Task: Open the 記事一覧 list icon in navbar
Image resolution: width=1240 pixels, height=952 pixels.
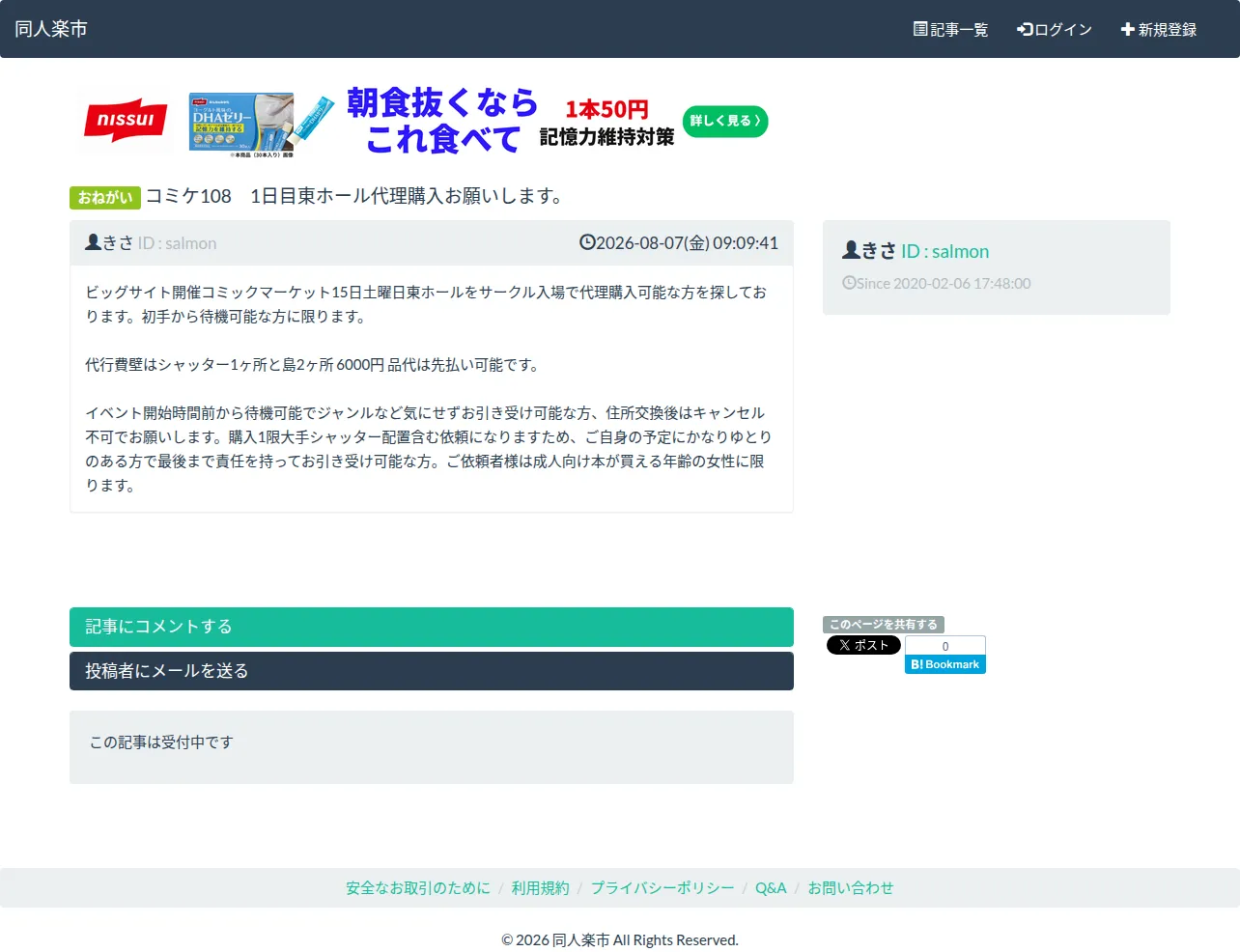Action: [920, 29]
